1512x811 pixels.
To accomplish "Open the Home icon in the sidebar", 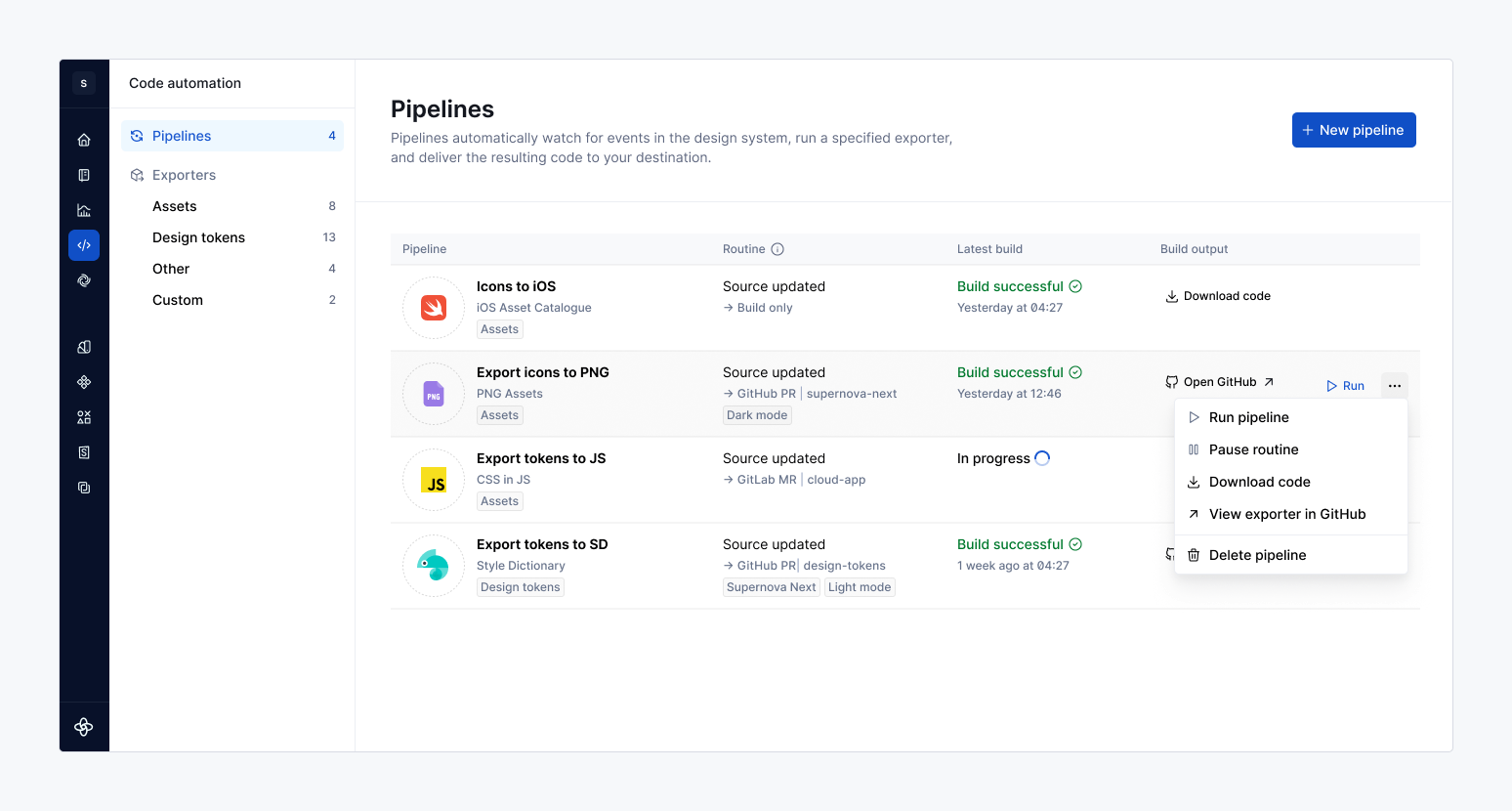I will point(84,139).
